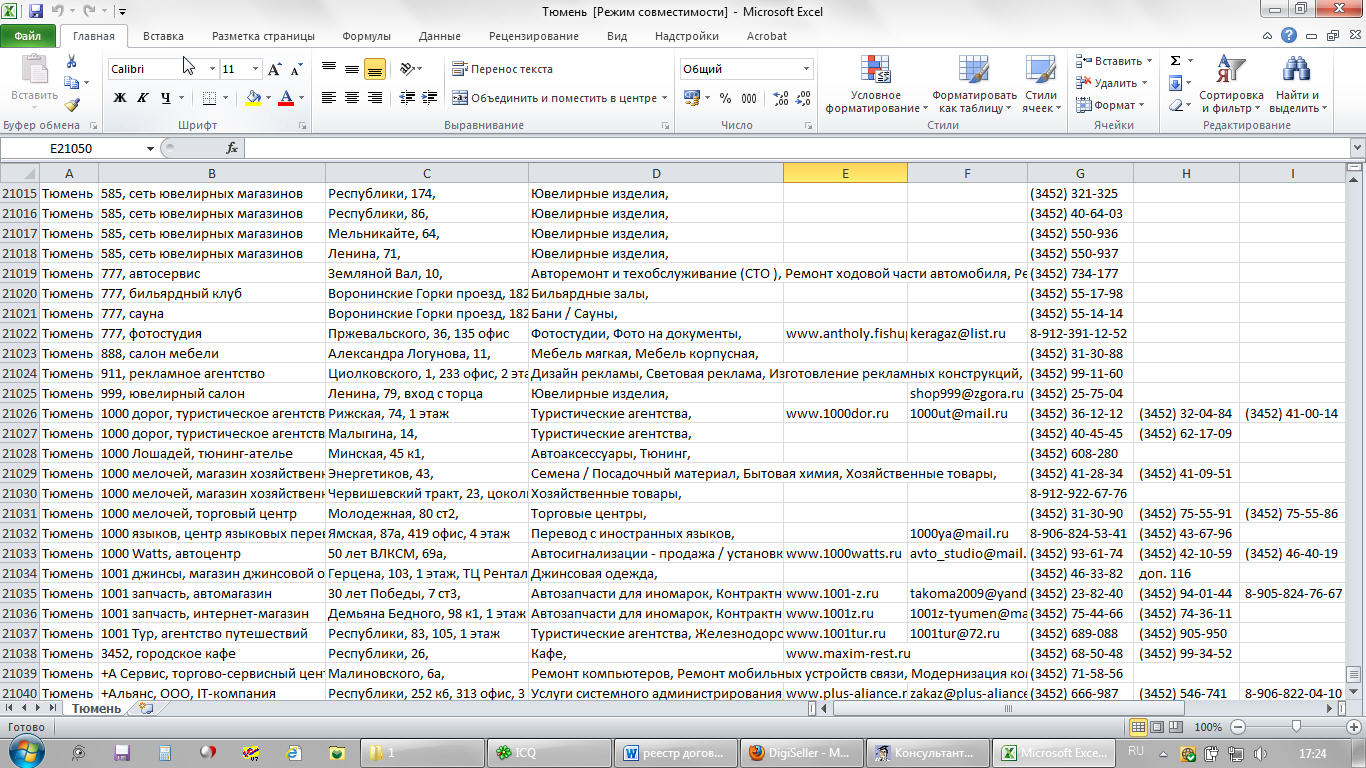Expand the fill color dropdown arrow
This screenshot has width=1366, height=768.
click(267, 98)
